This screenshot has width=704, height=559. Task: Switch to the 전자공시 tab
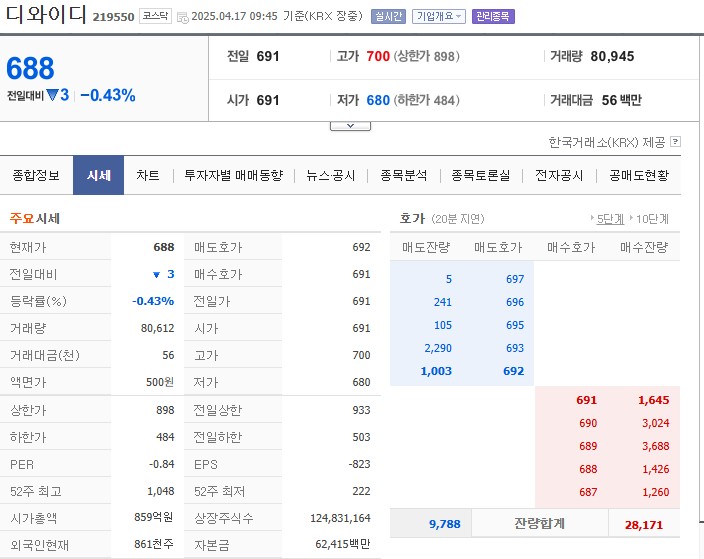(x=559, y=175)
